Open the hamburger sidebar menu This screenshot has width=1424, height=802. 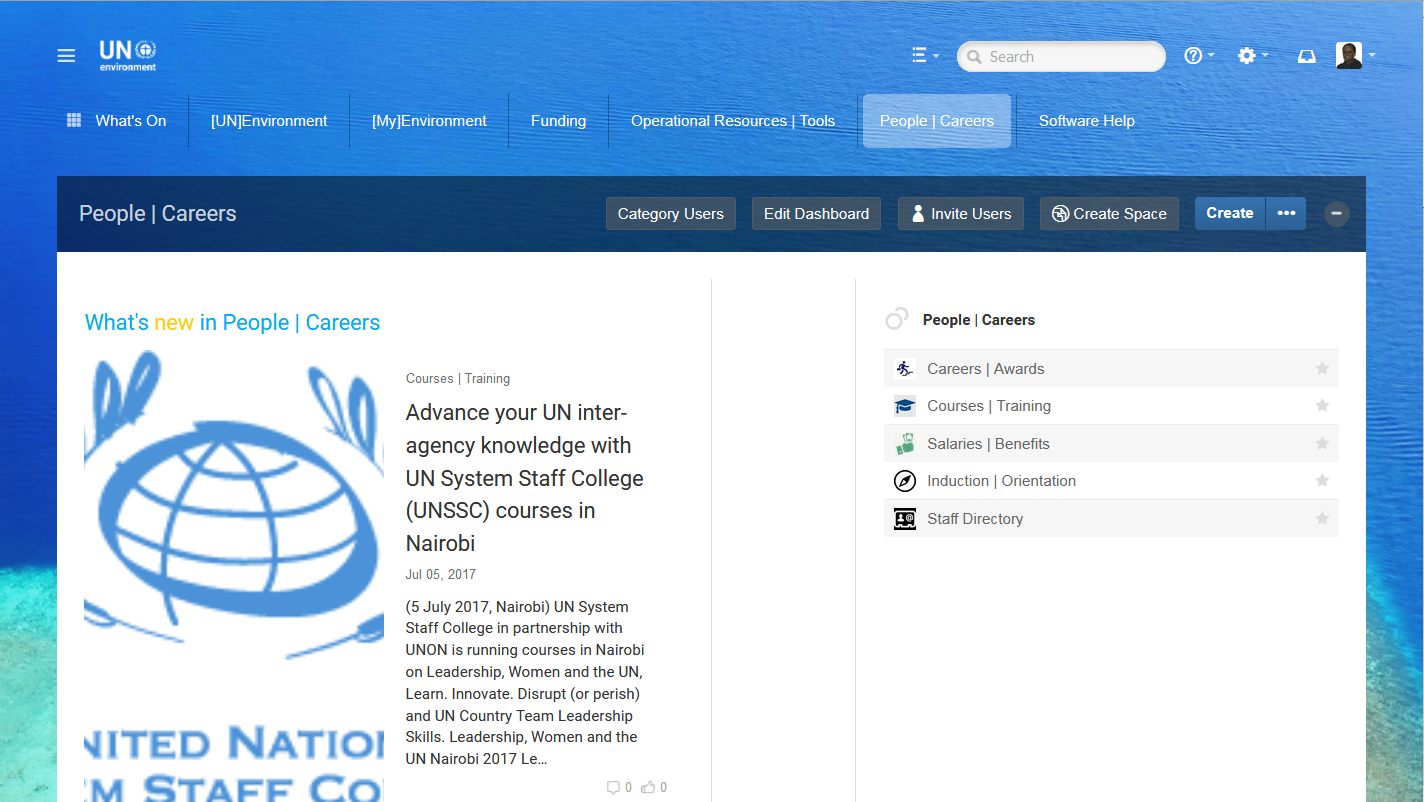click(66, 56)
